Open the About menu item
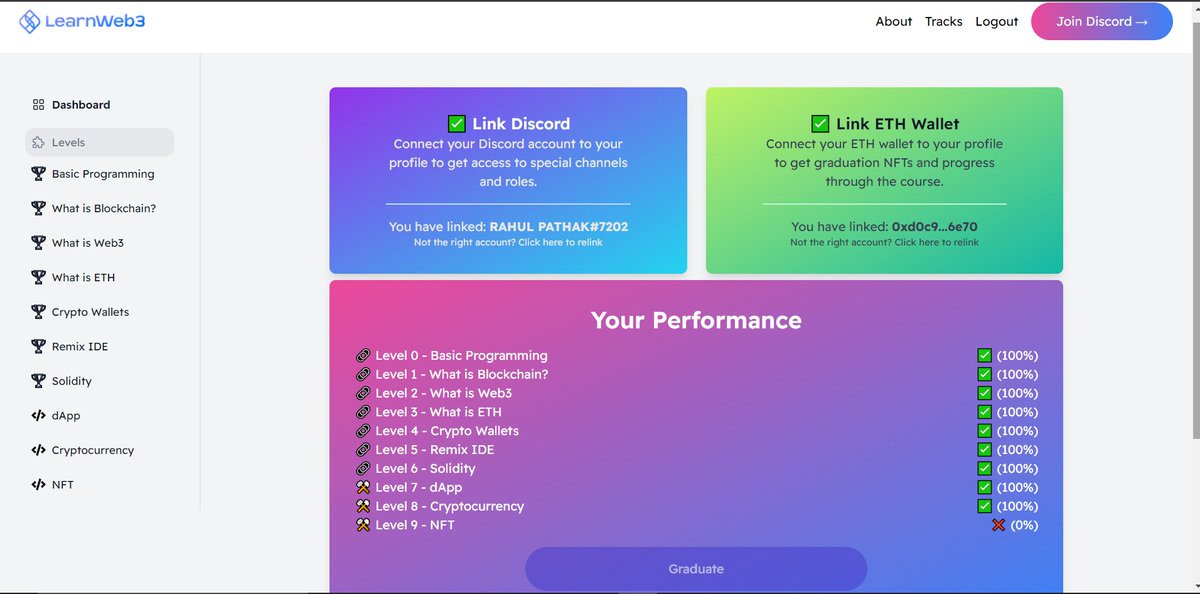Viewport: 1200px width, 594px height. coord(893,20)
